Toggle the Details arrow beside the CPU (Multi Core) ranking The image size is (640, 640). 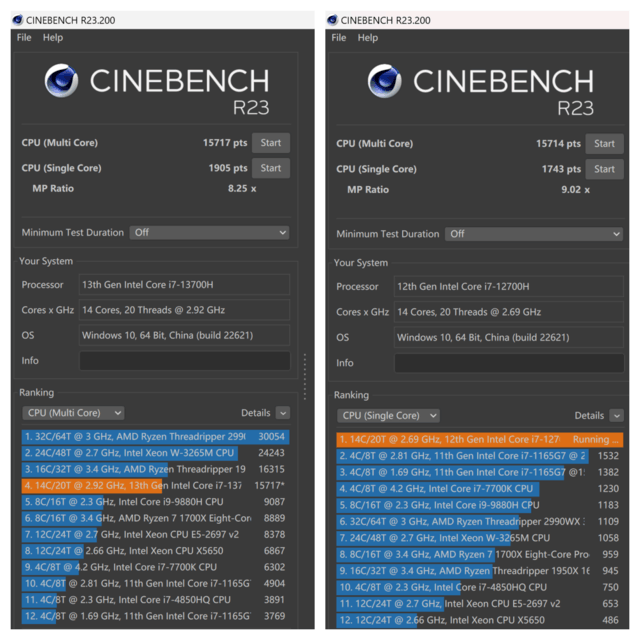[283, 413]
